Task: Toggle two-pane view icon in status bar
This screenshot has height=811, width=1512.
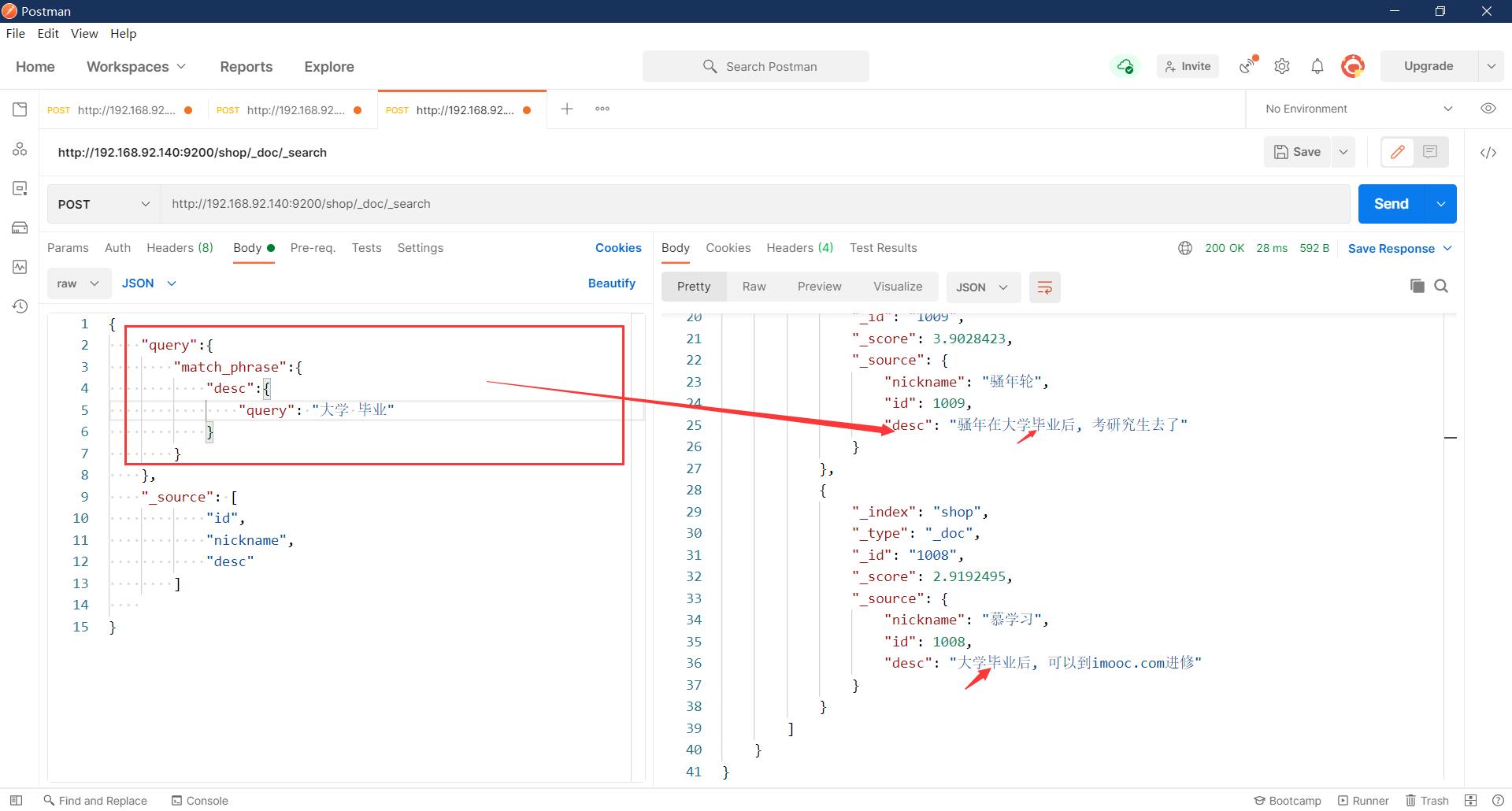Action: pos(1470,800)
